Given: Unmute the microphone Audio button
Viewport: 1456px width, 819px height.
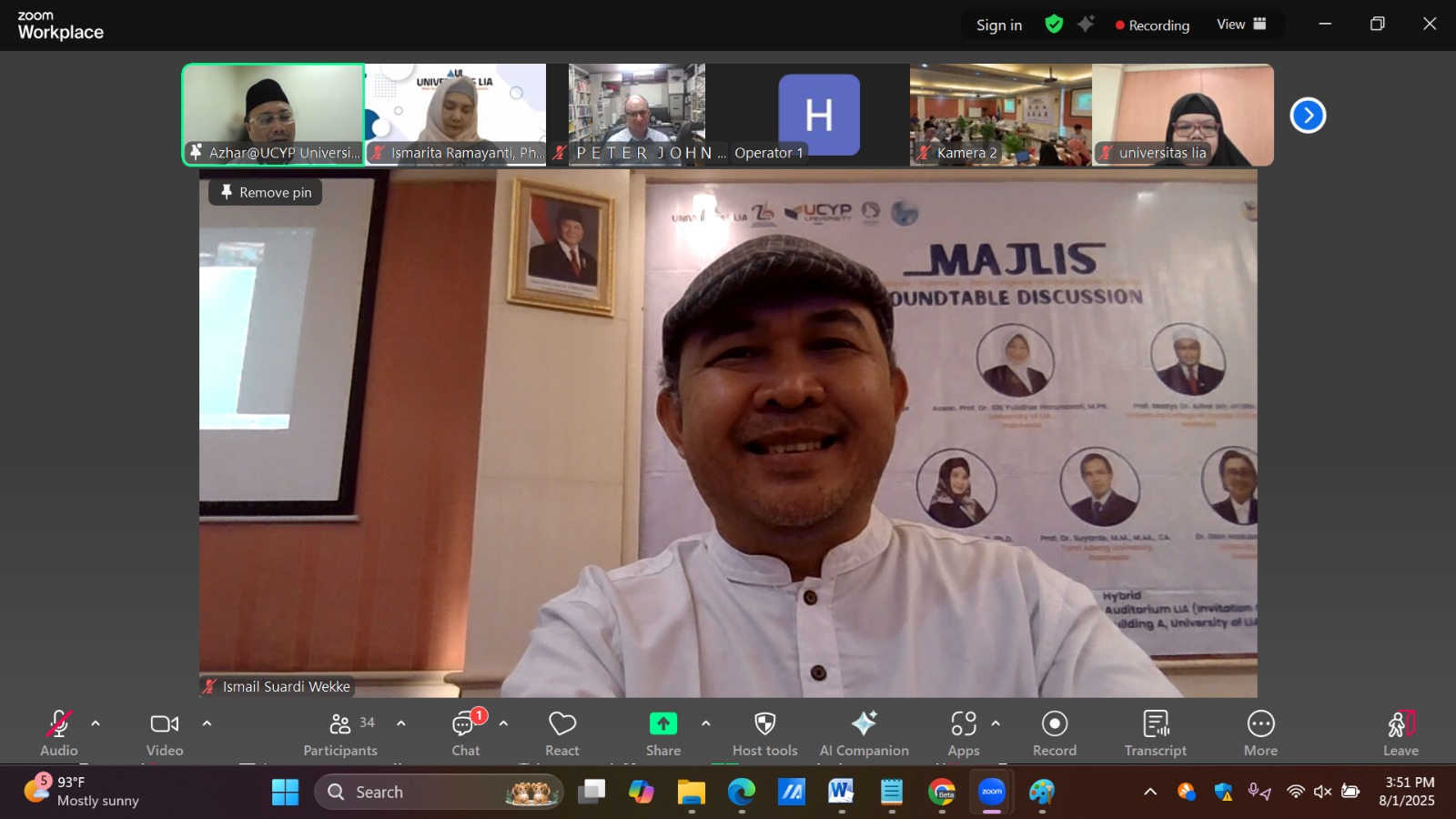Looking at the screenshot, I should (59, 724).
